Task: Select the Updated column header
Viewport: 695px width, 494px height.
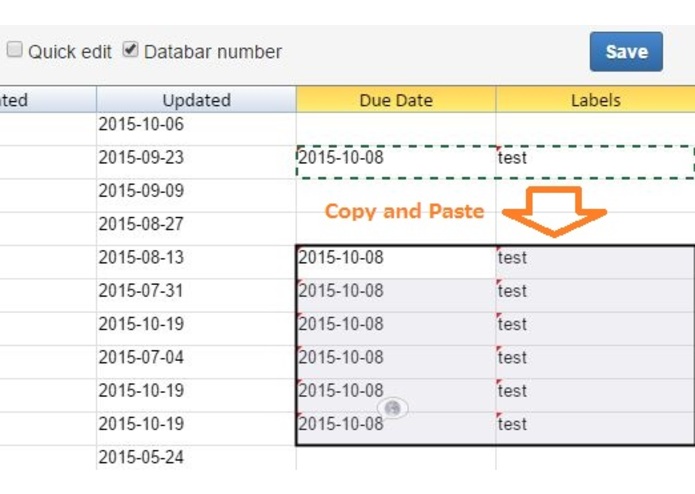Action: [196, 100]
